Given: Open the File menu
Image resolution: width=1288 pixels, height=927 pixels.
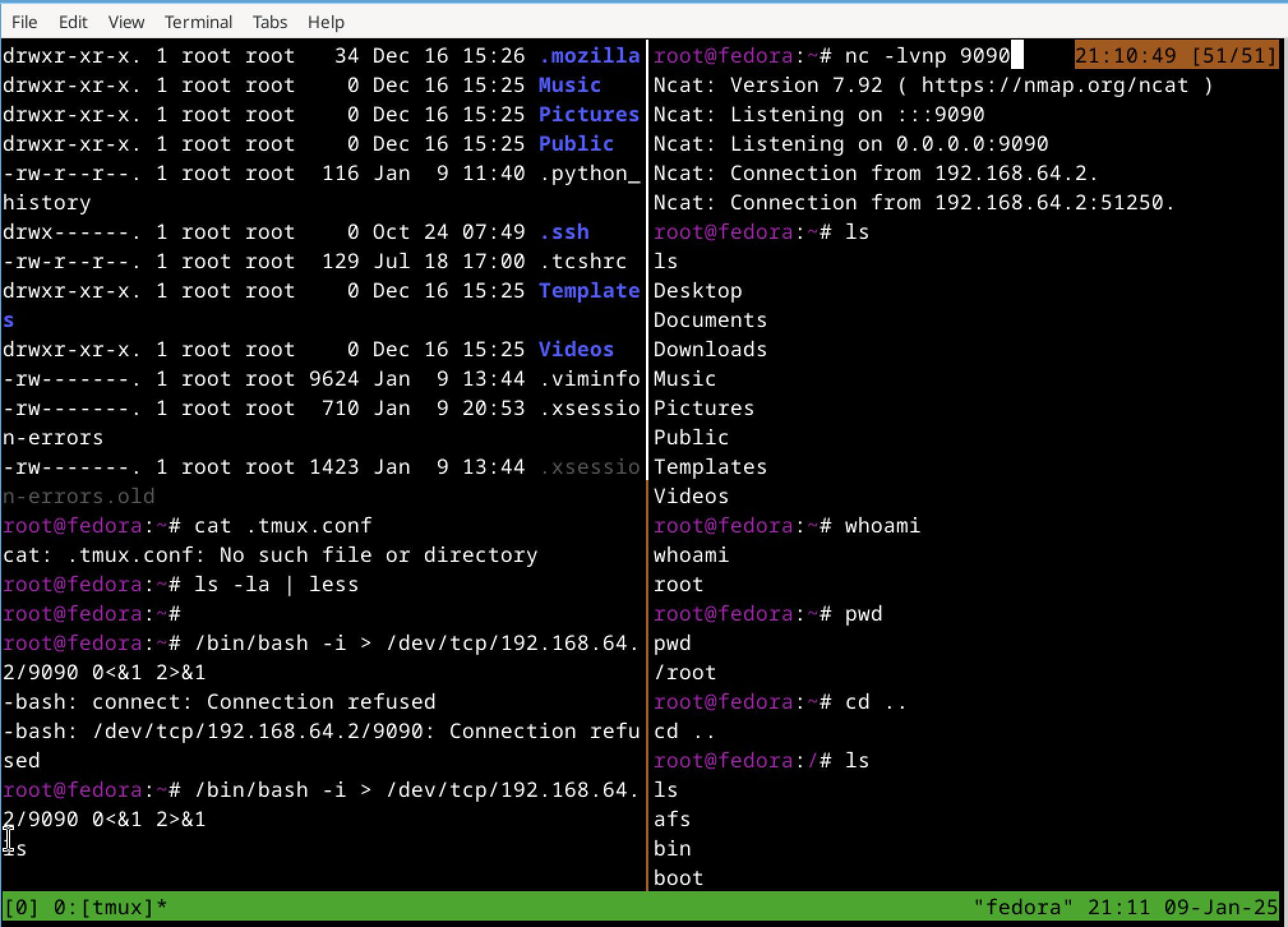Looking at the screenshot, I should (24, 22).
